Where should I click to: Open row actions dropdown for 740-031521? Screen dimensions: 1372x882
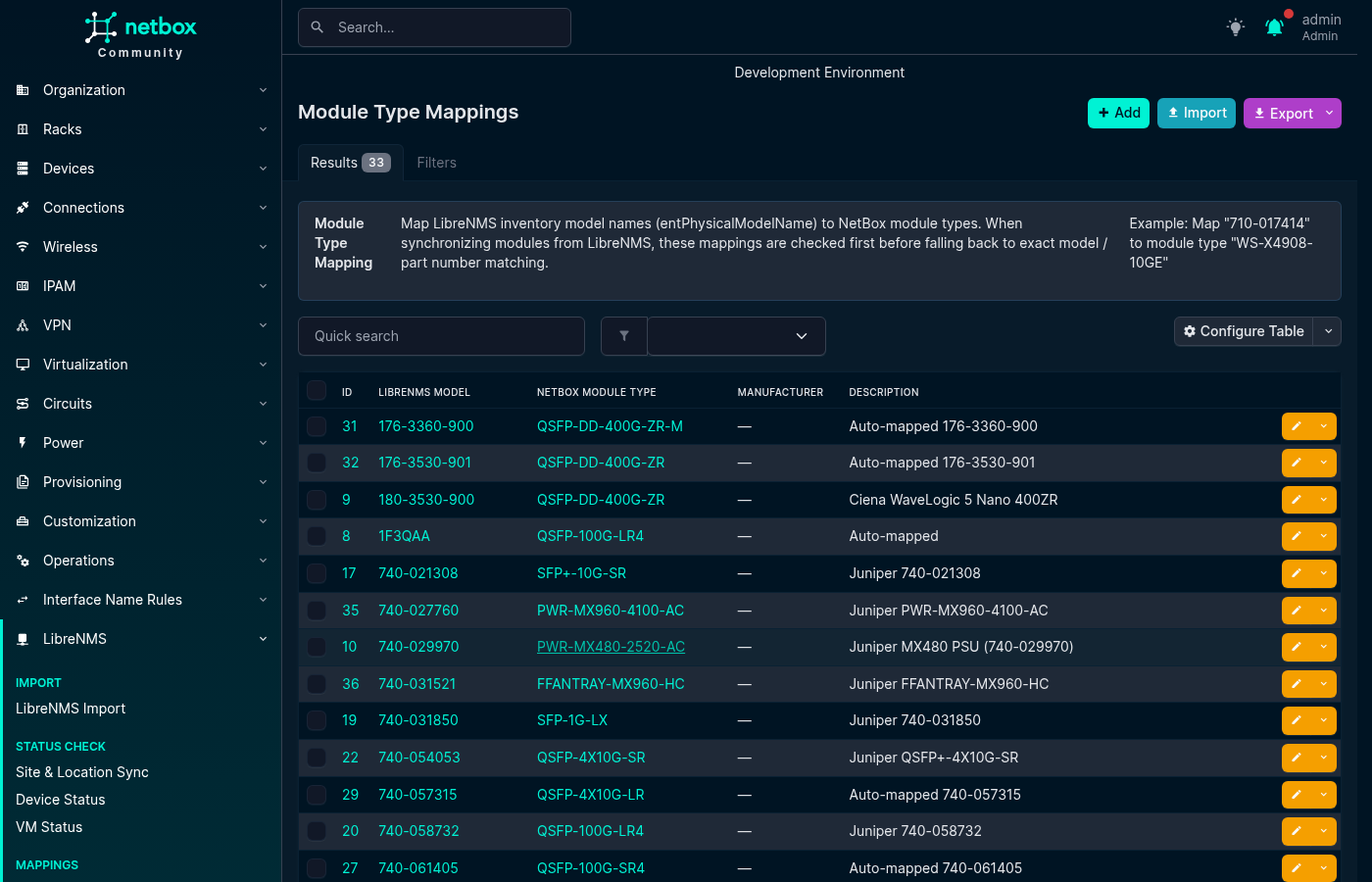tap(1324, 684)
